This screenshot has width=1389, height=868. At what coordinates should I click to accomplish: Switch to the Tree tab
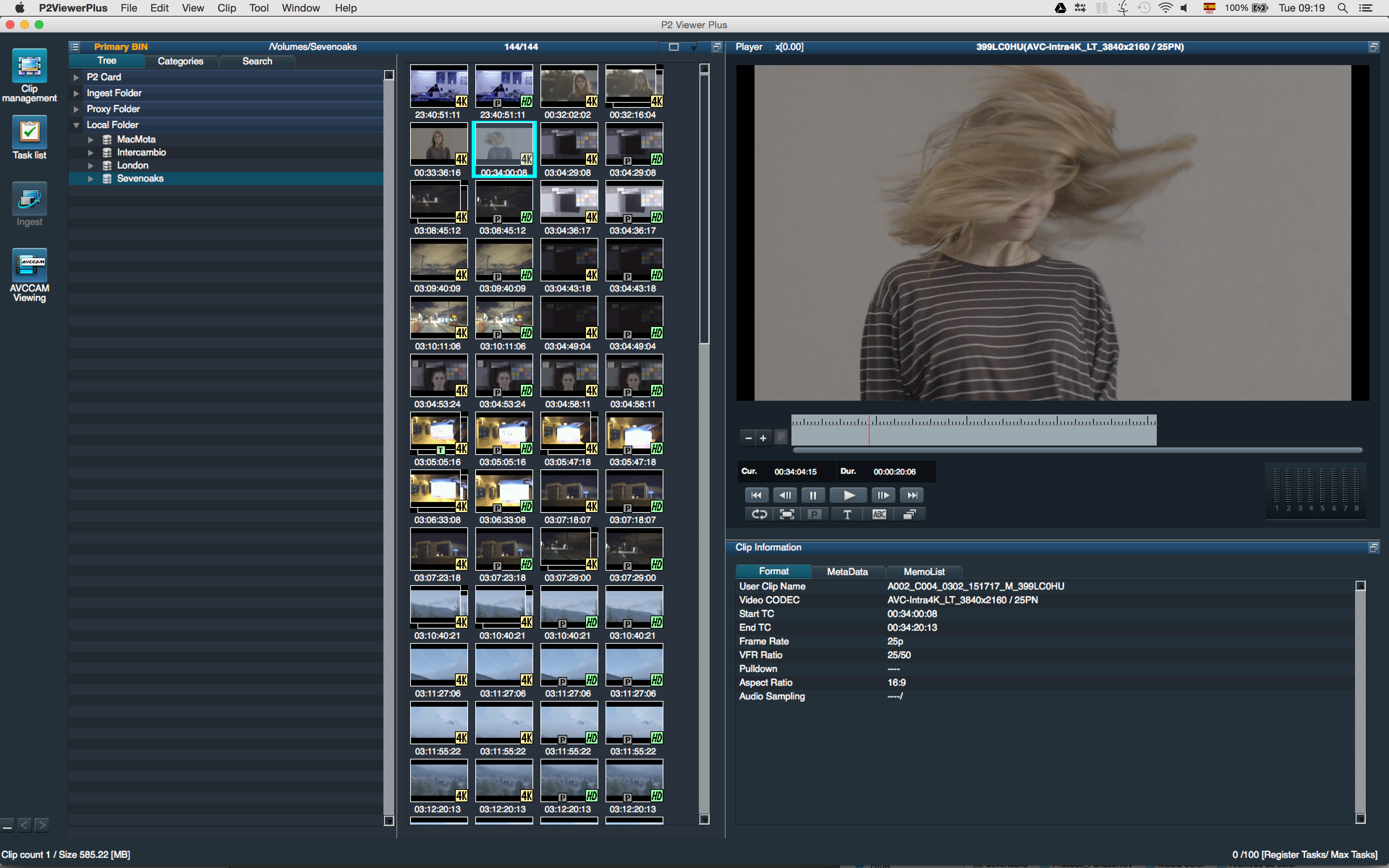click(106, 61)
